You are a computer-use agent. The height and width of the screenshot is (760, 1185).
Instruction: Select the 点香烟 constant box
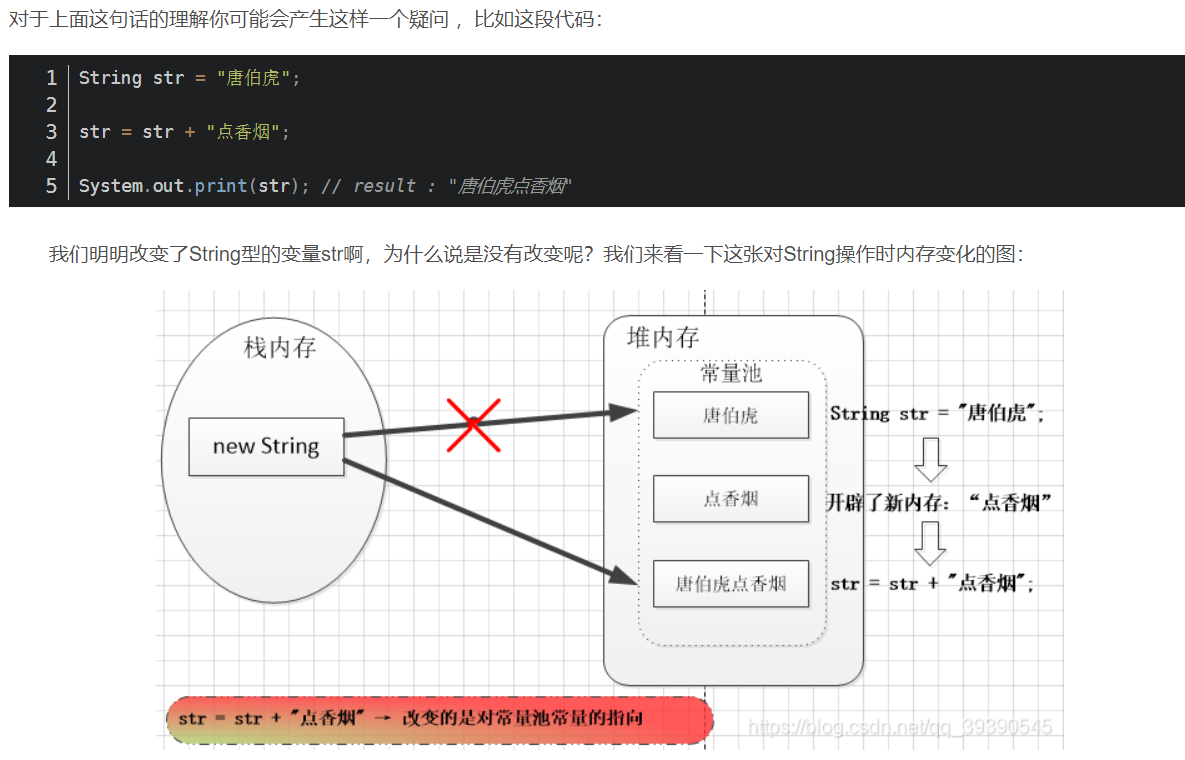(731, 499)
